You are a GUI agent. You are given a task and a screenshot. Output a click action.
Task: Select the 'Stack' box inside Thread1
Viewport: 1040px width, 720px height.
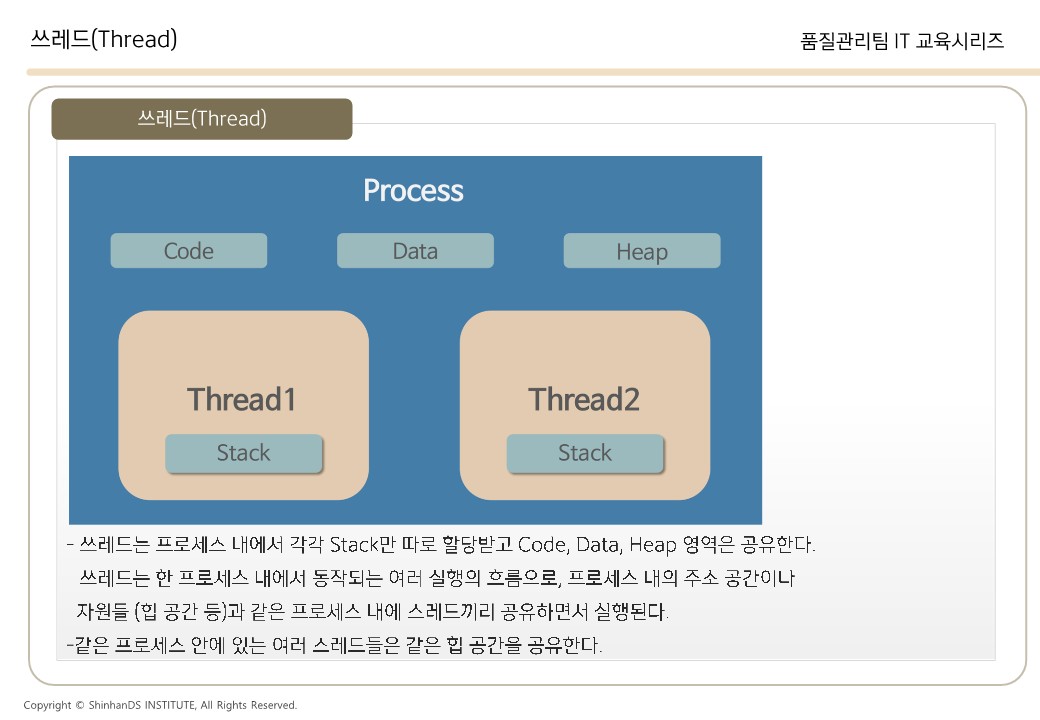pos(243,453)
